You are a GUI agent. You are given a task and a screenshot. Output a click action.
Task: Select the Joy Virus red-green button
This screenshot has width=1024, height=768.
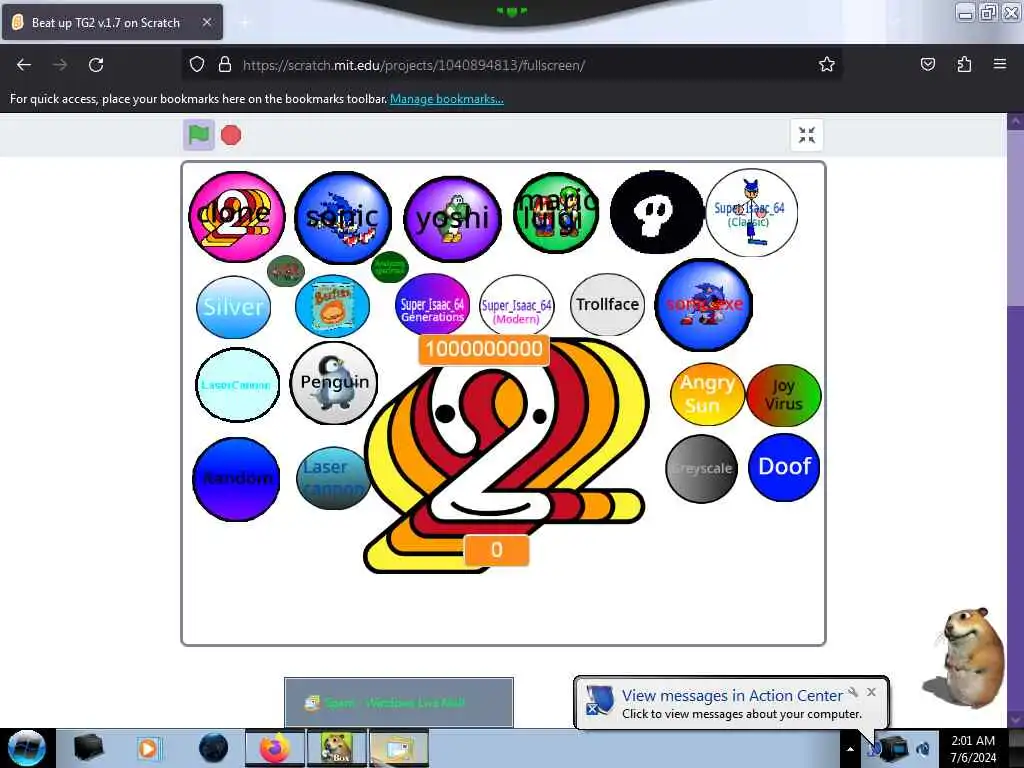pos(783,395)
